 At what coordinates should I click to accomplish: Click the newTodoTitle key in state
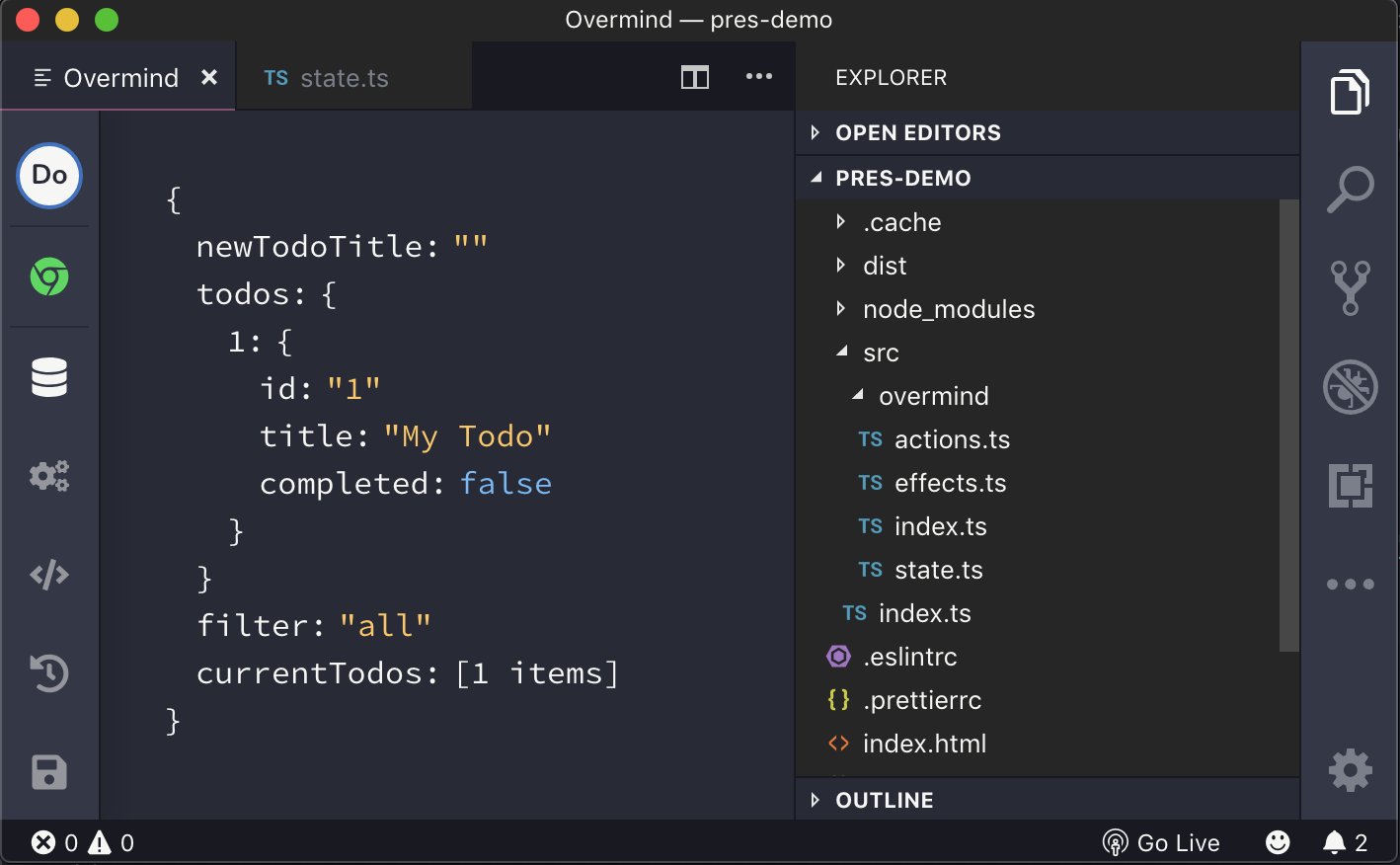(x=317, y=246)
